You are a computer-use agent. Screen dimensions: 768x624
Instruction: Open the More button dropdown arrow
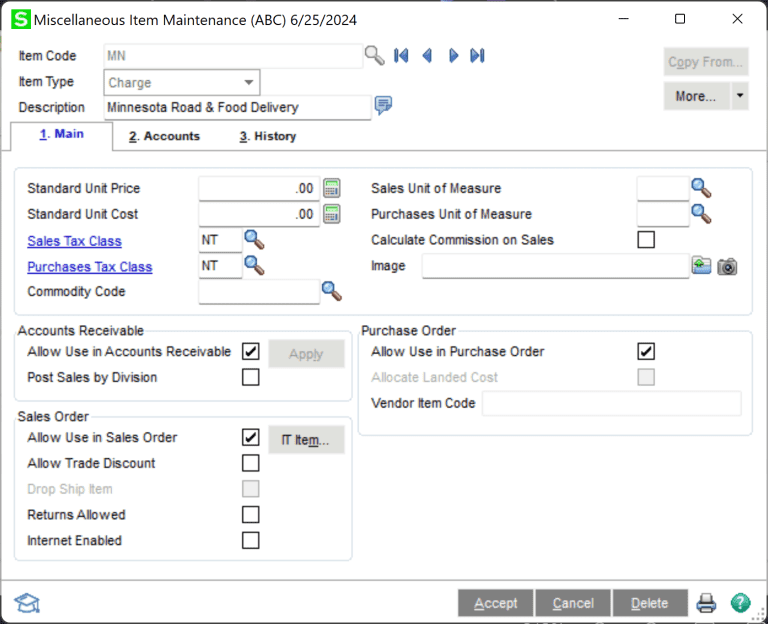[740, 96]
